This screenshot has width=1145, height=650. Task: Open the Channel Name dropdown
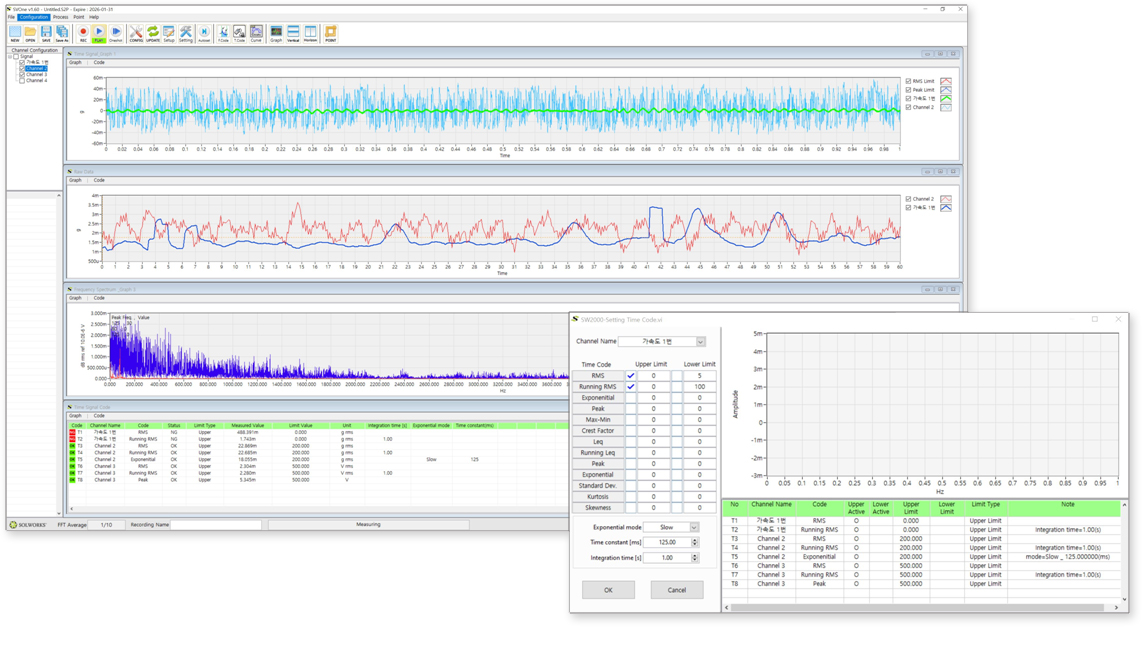point(700,342)
